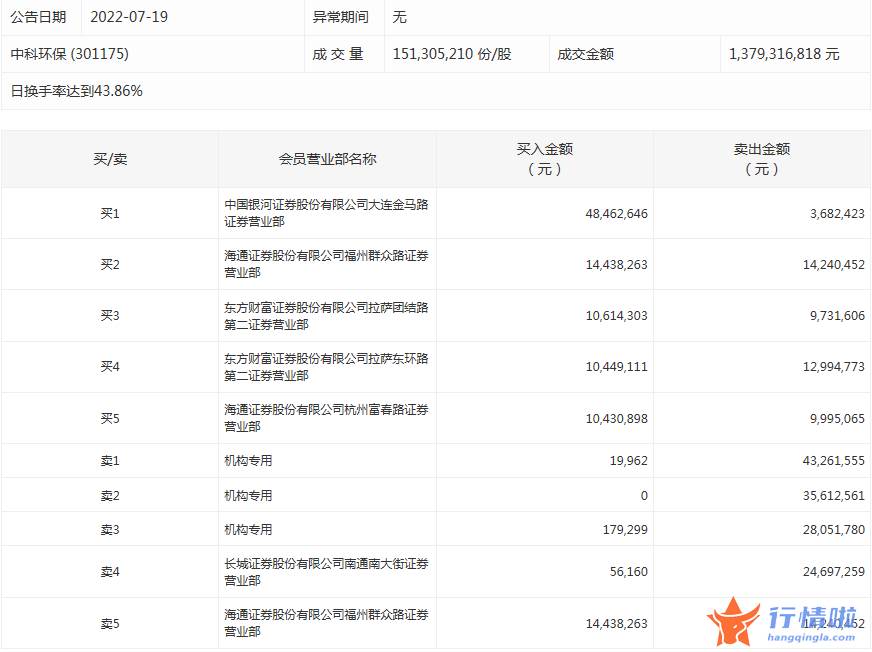This screenshot has width=872, height=652.
Task: Click buy amount 179,299
Action: tap(625, 530)
